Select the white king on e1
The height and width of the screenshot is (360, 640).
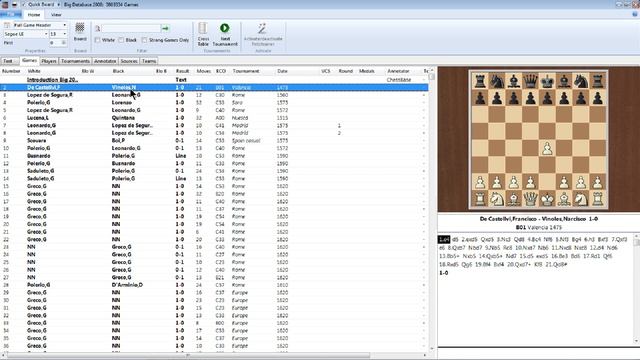(x=547, y=199)
